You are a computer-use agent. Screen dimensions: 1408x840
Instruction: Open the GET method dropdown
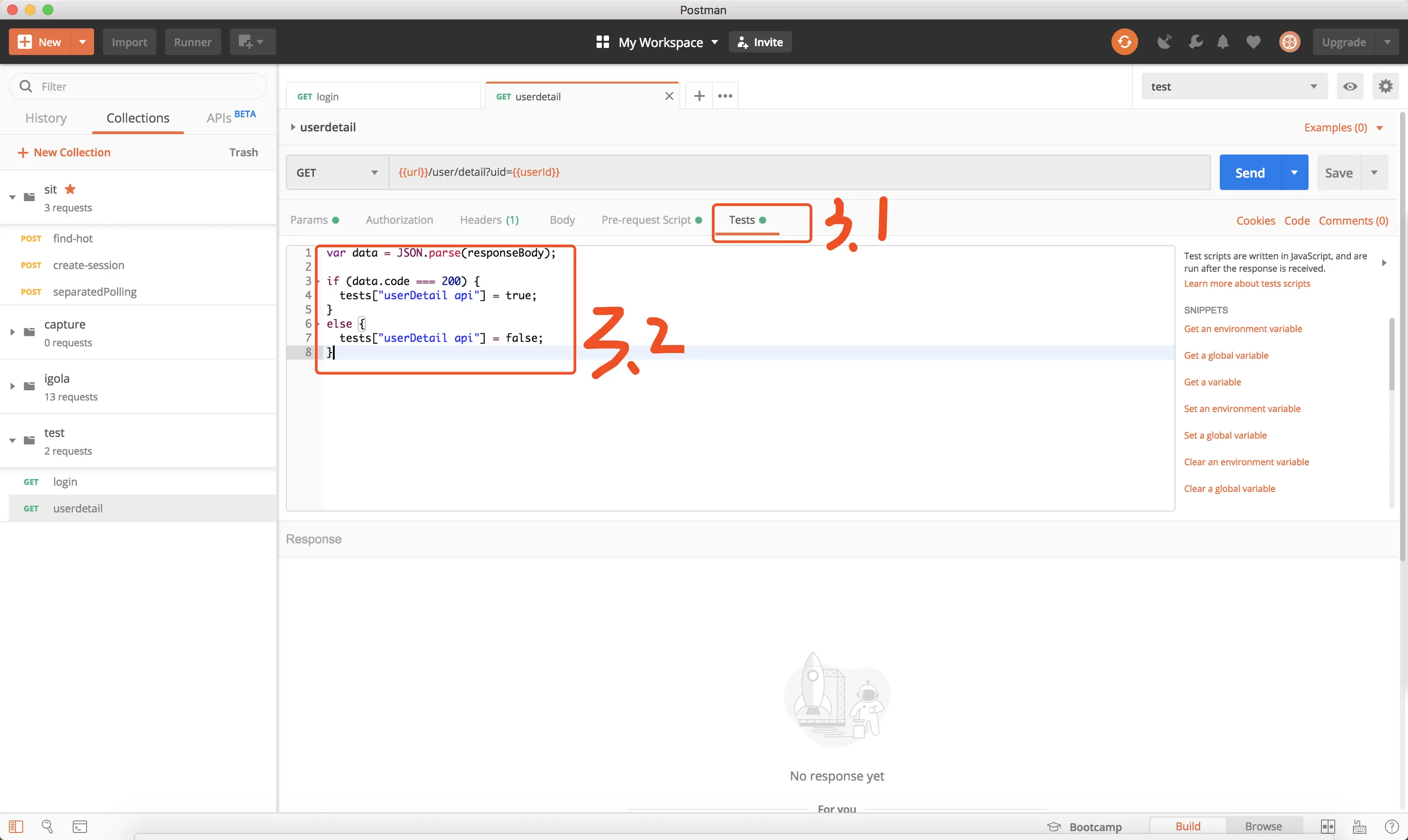pyautogui.click(x=337, y=173)
